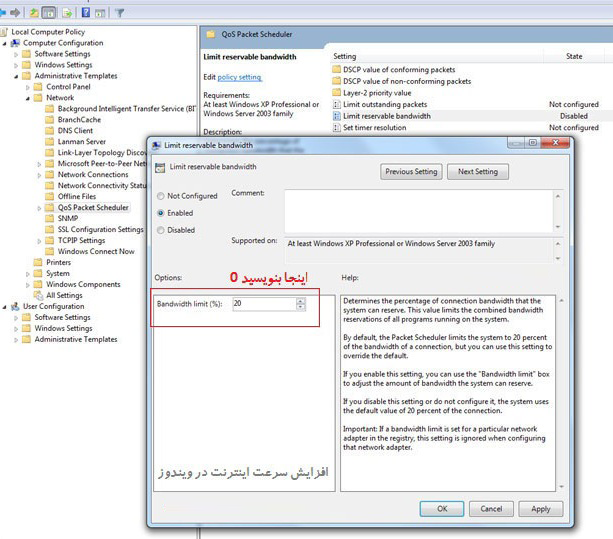Cancel the Limit reservable bandwidth dialog
The width and height of the screenshot is (613, 539).
tap(491, 509)
